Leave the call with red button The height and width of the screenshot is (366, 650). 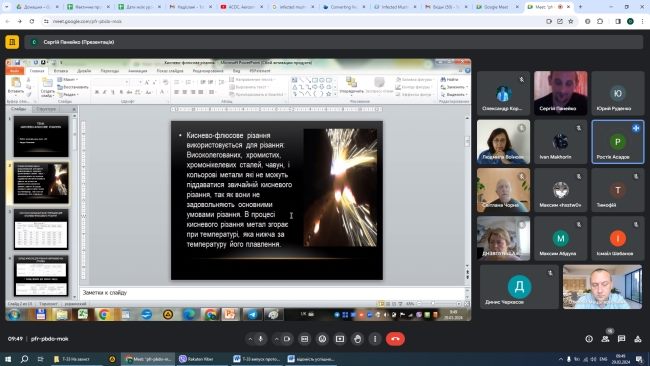pyautogui.click(x=395, y=339)
